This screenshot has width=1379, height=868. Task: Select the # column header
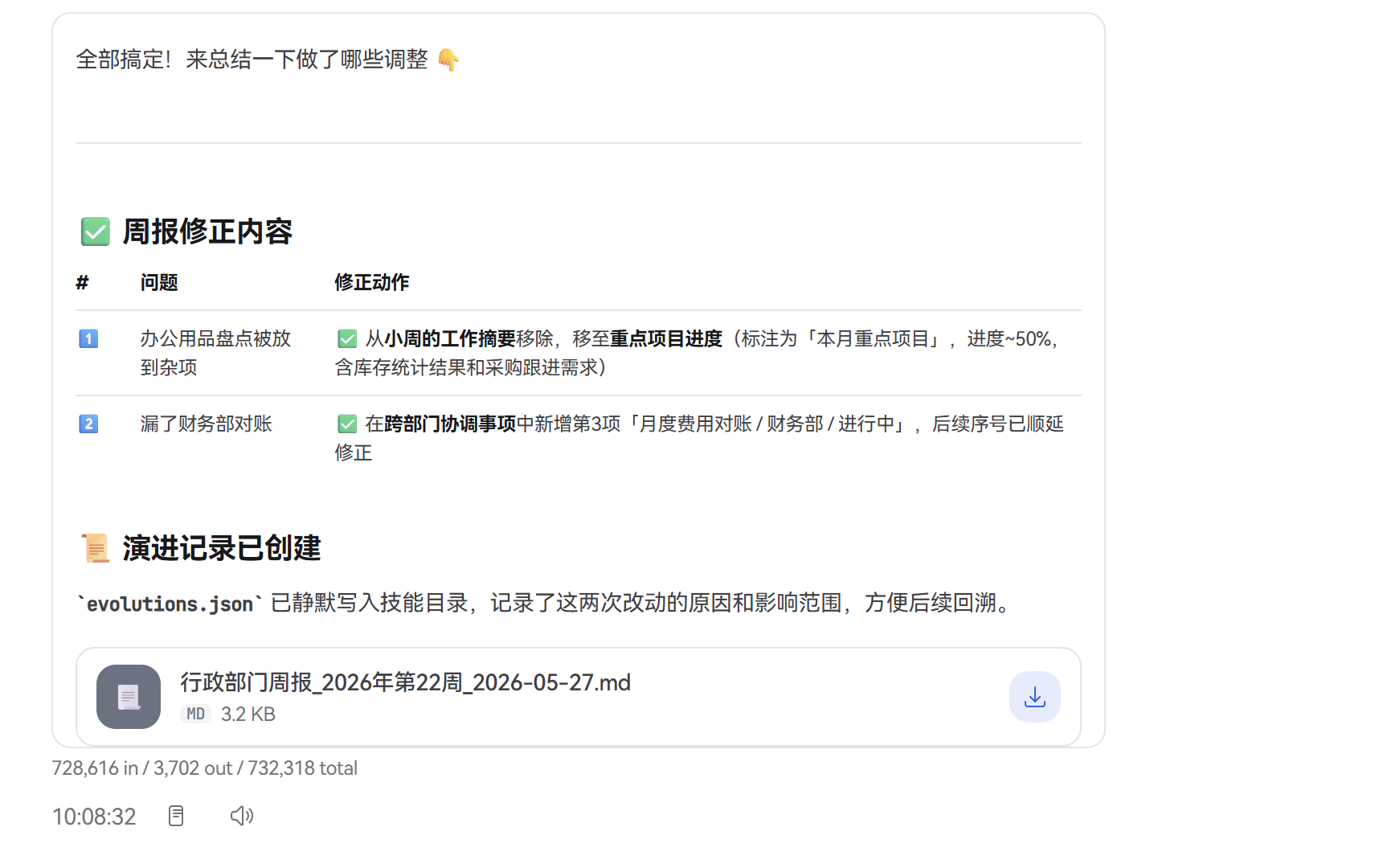click(x=82, y=282)
